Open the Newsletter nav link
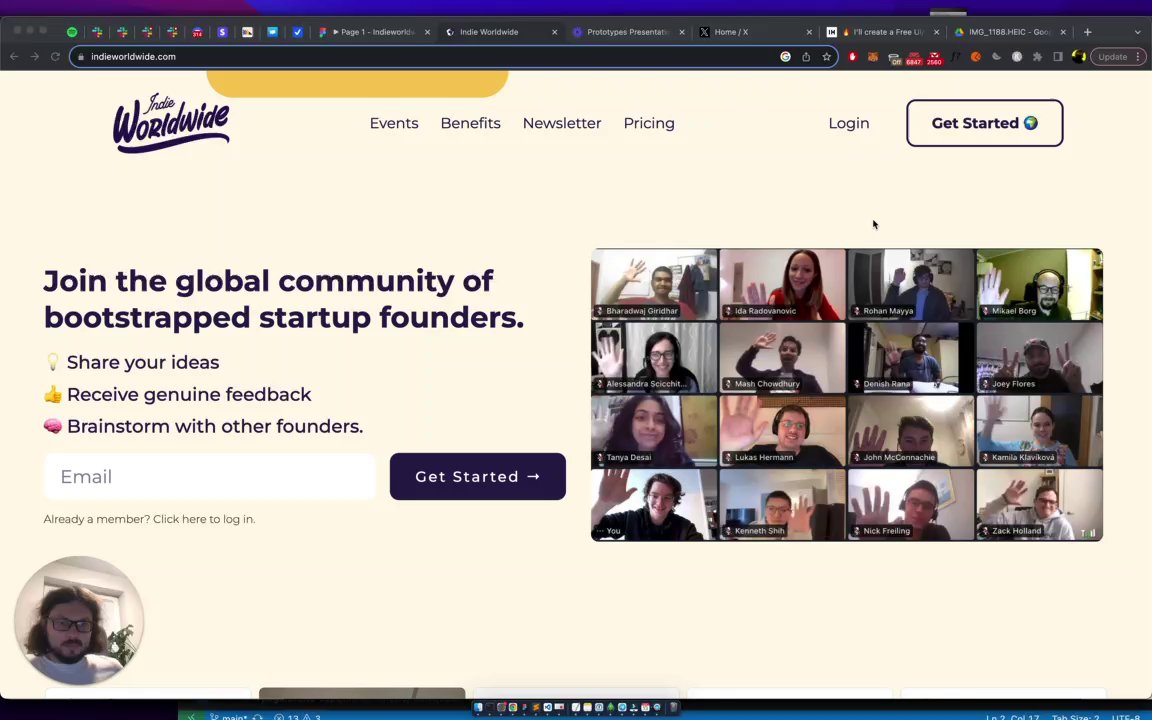The height and width of the screenshot is (720, 1152). point(562,123)
